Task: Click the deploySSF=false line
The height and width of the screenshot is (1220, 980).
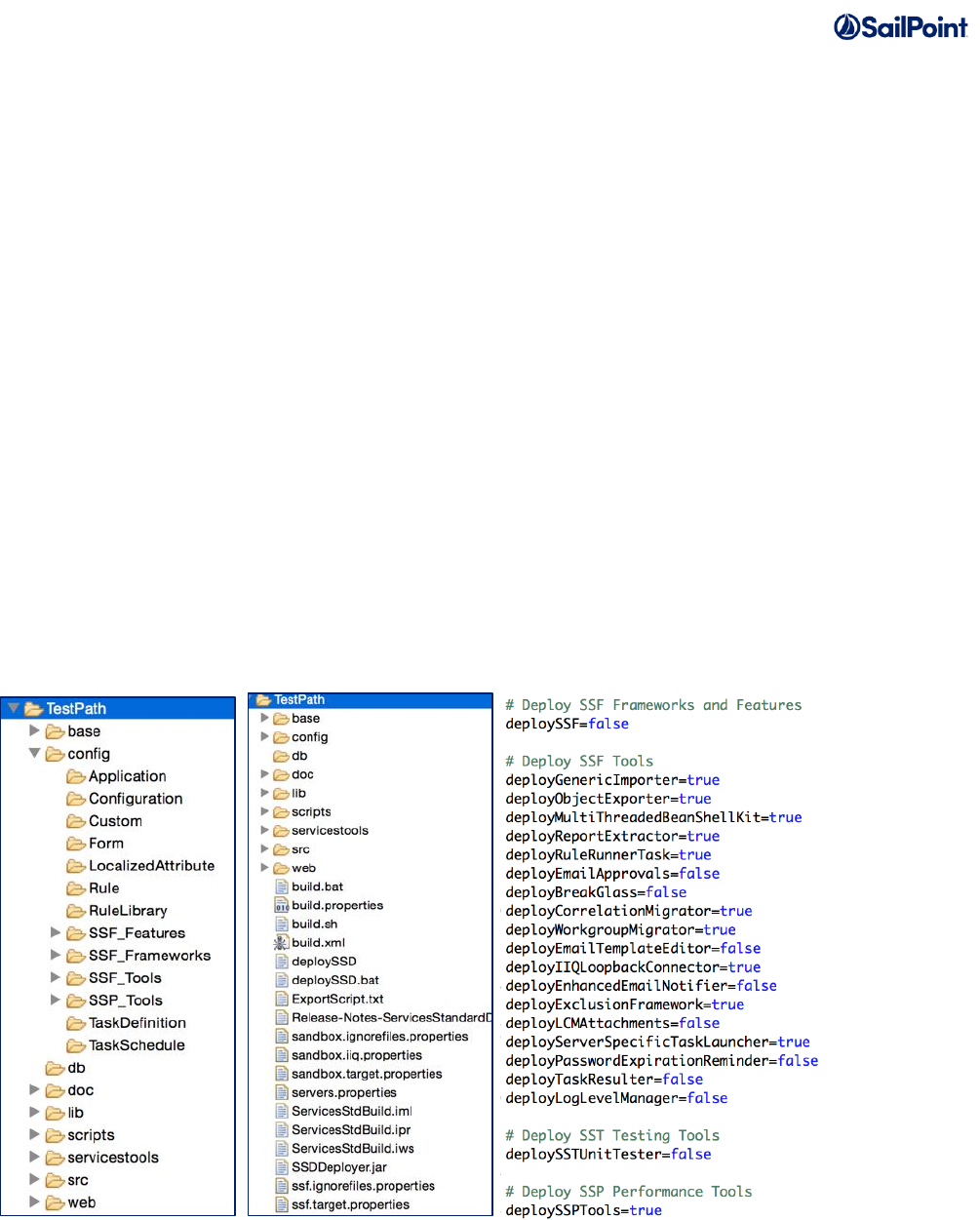Action: pos(567,724)
